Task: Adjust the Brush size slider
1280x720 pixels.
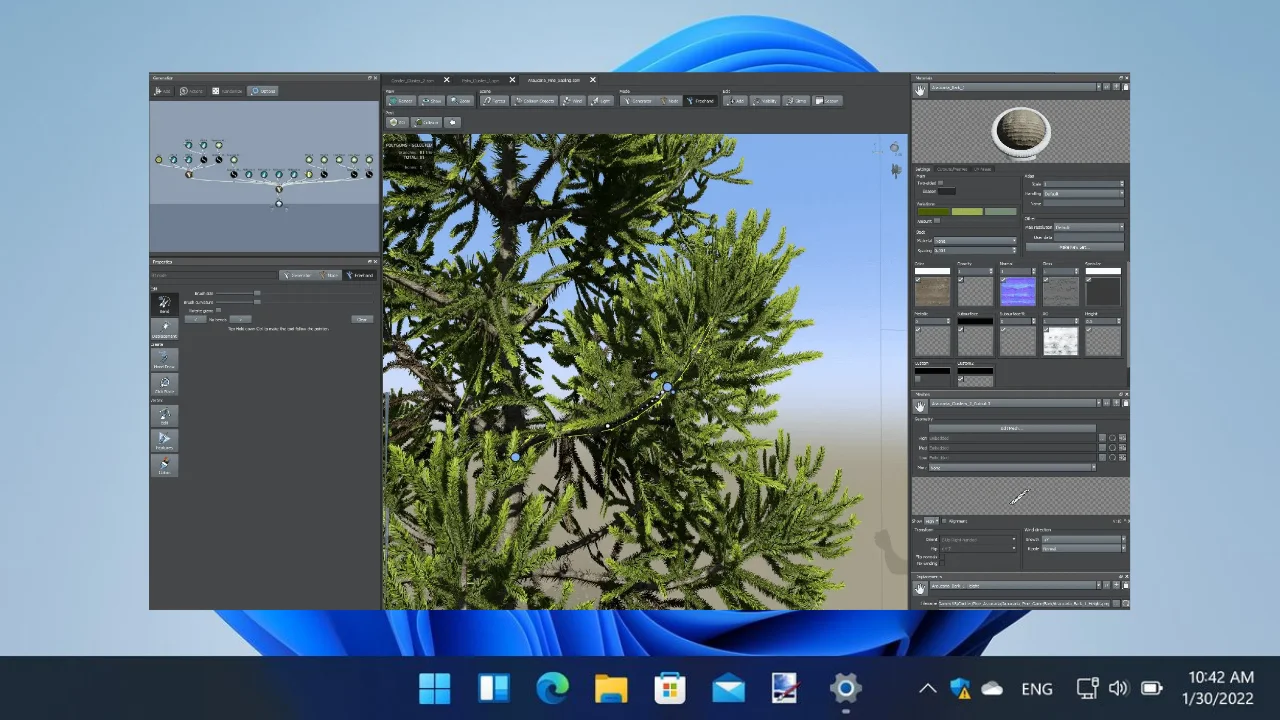Action: 257,293
